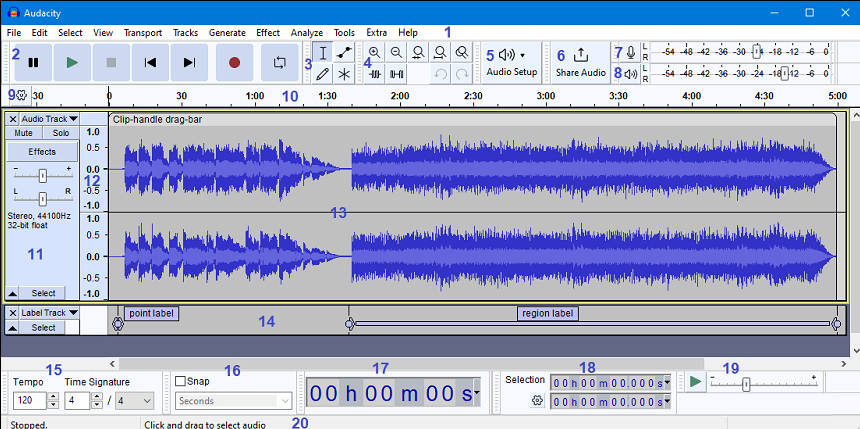The height and width of the screenshot is (429, 860).
Task: Click the Redo arrow icon
Action: point(462,74)
